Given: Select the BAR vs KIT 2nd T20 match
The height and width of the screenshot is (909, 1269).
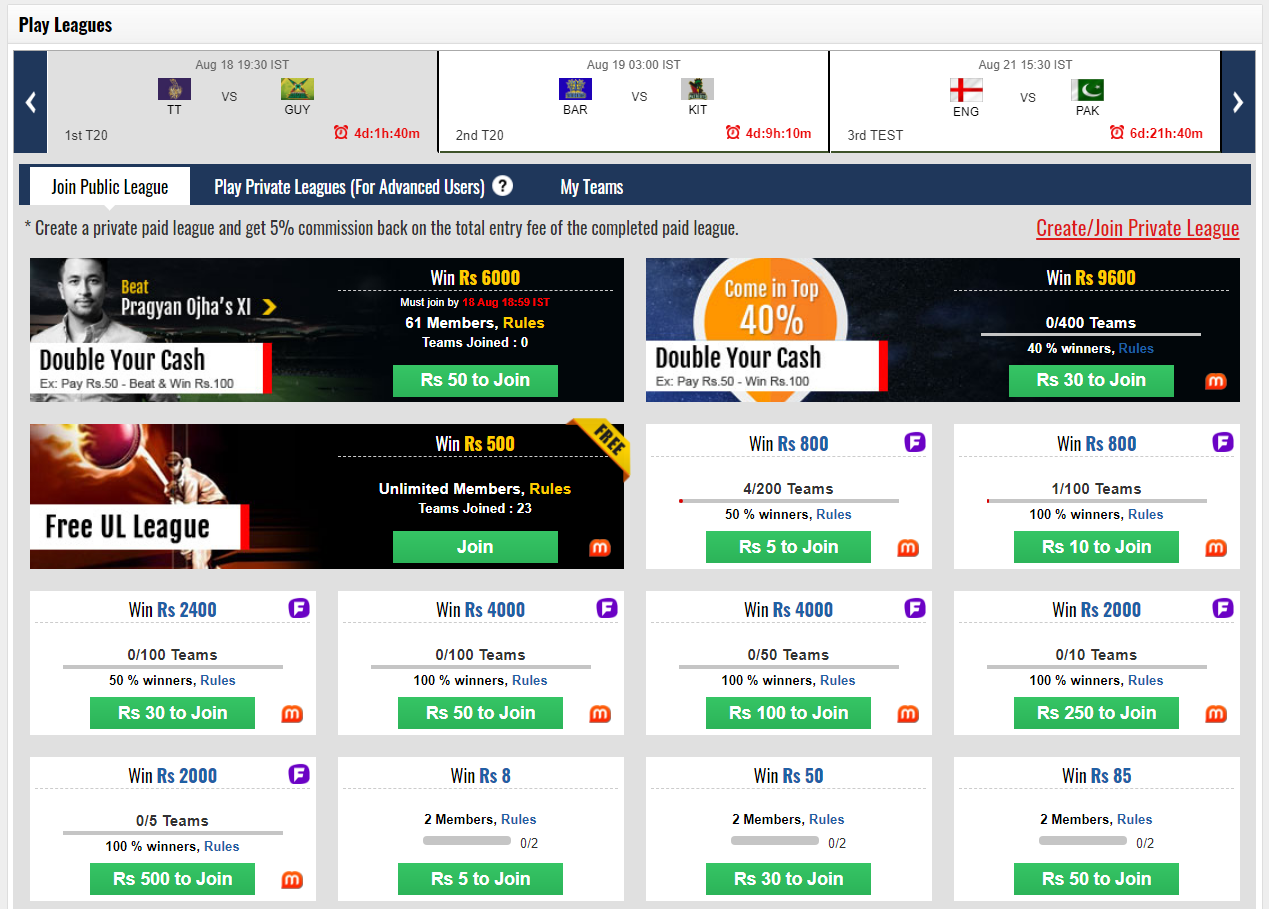Looking at the screenshot, I should coord(634,102).
